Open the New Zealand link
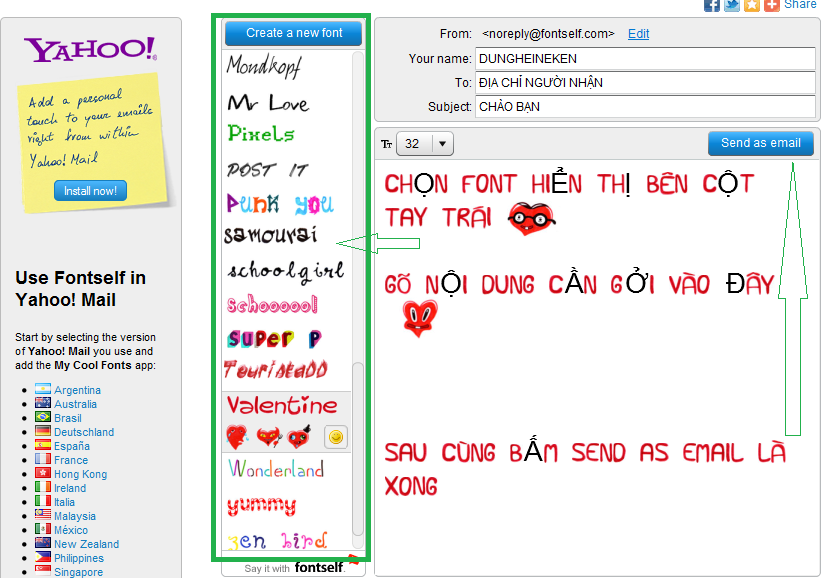The image size is (821, 578). tap(86, 544)
